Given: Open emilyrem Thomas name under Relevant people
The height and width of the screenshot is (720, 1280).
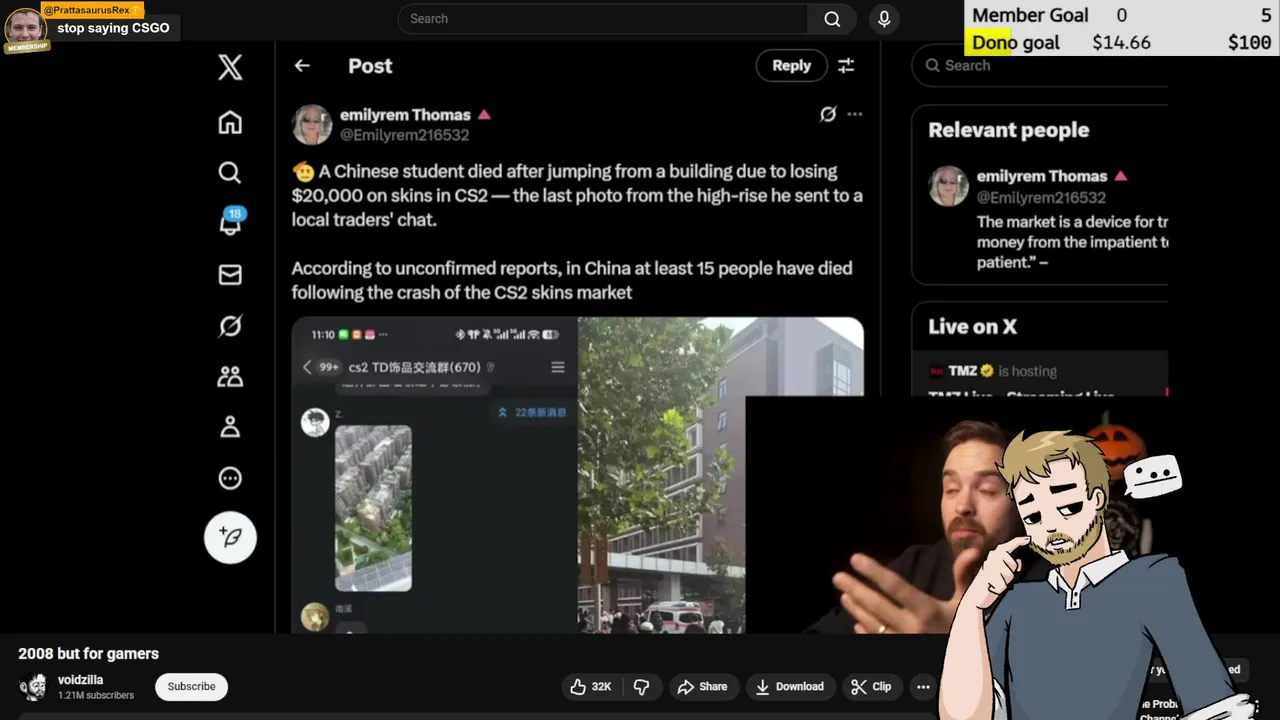Looking at the screenshot, I should (x=1042, y=176).
